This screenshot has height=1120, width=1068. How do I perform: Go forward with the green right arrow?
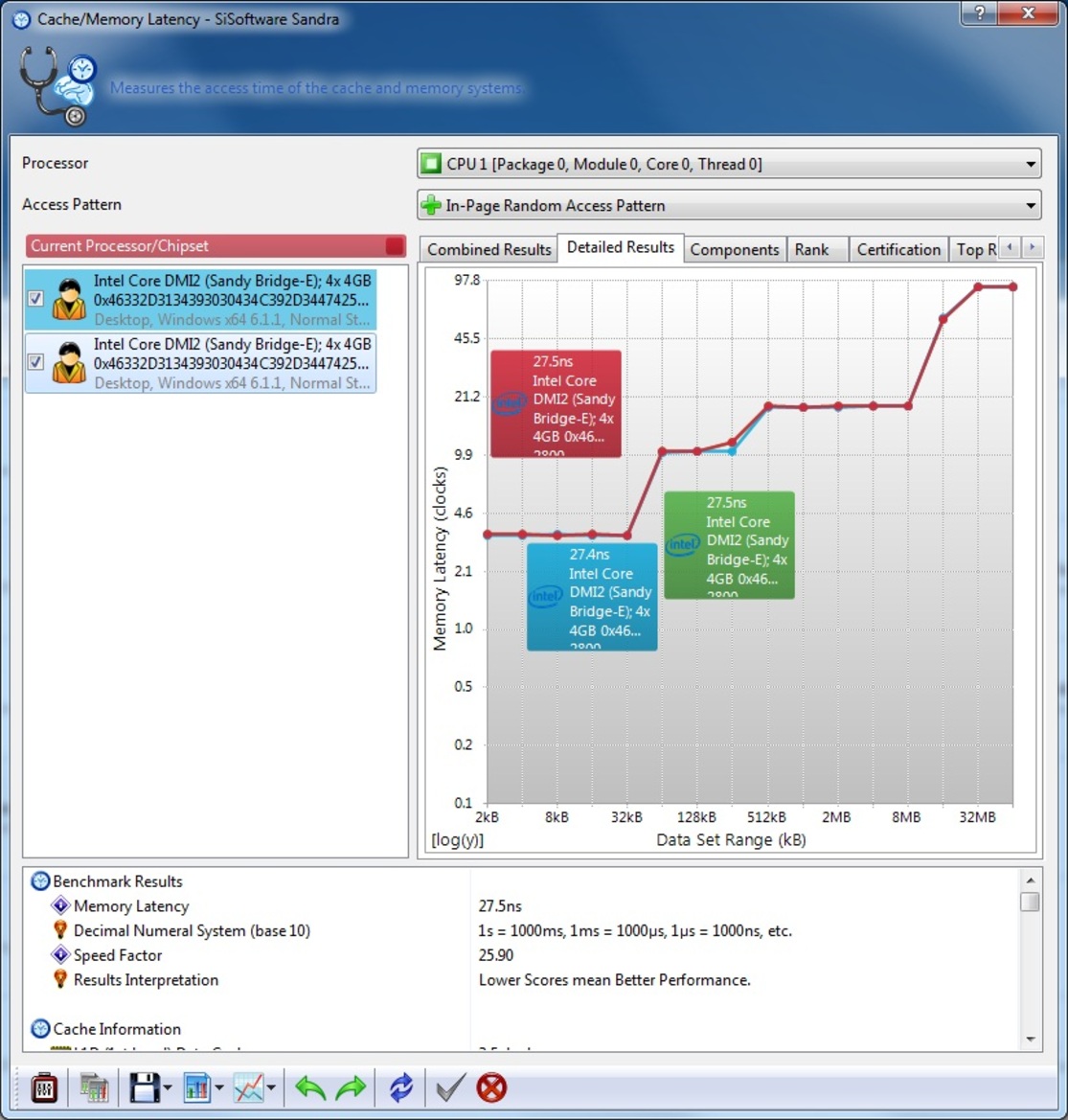[x=352, y=1087]
